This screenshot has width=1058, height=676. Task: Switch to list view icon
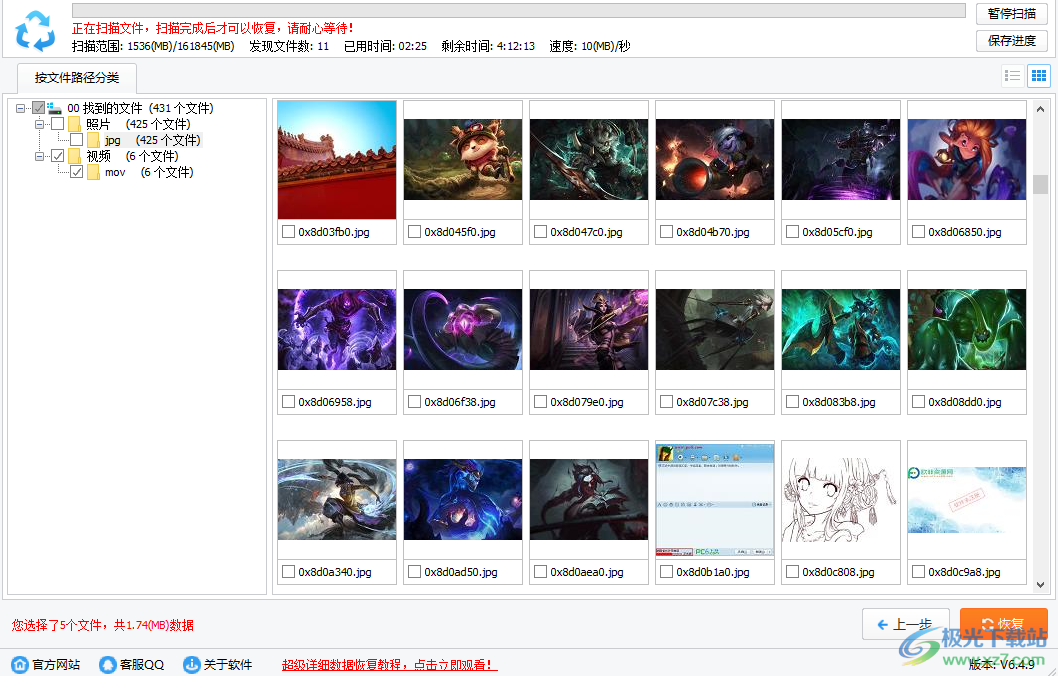pyautogui.click(x=1012, y=76)
